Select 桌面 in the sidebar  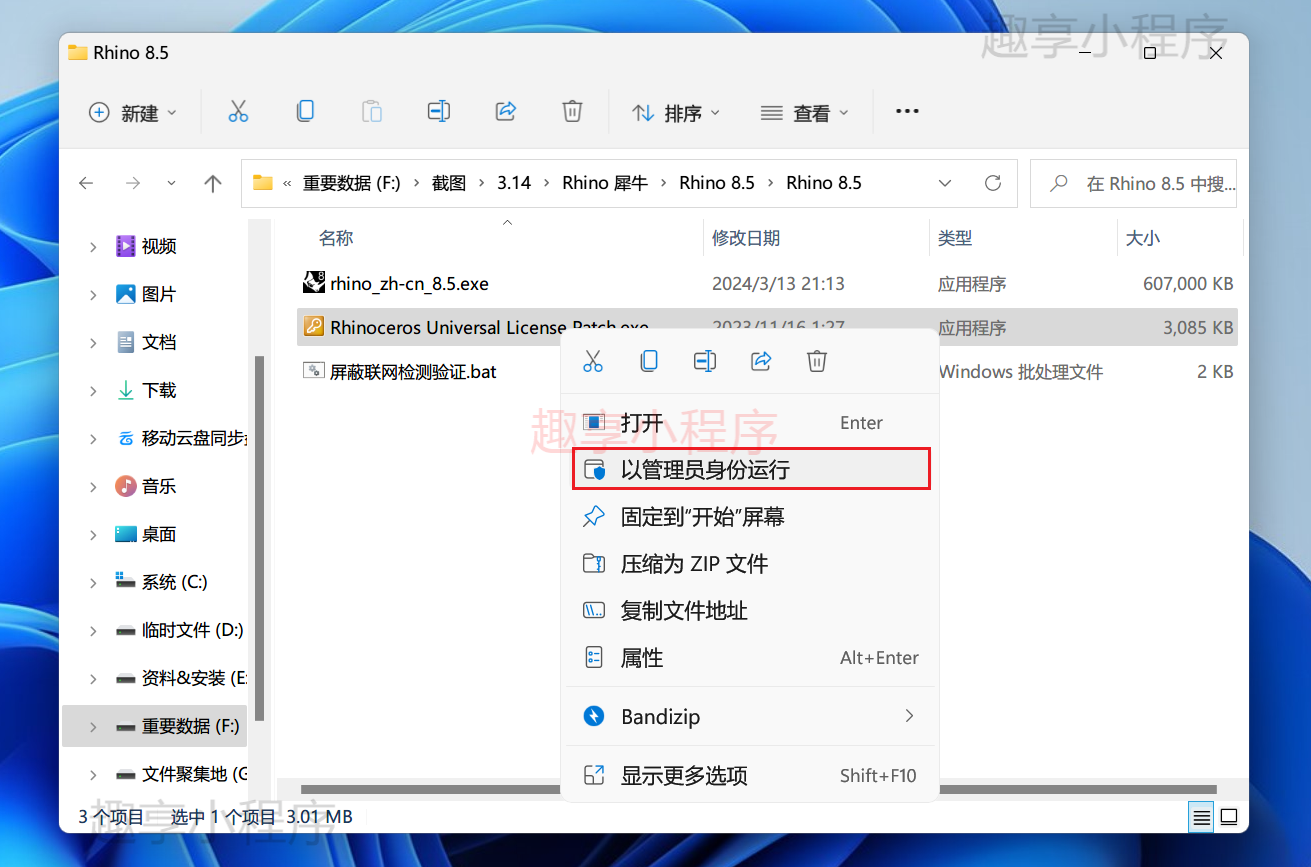coord(159,534)
